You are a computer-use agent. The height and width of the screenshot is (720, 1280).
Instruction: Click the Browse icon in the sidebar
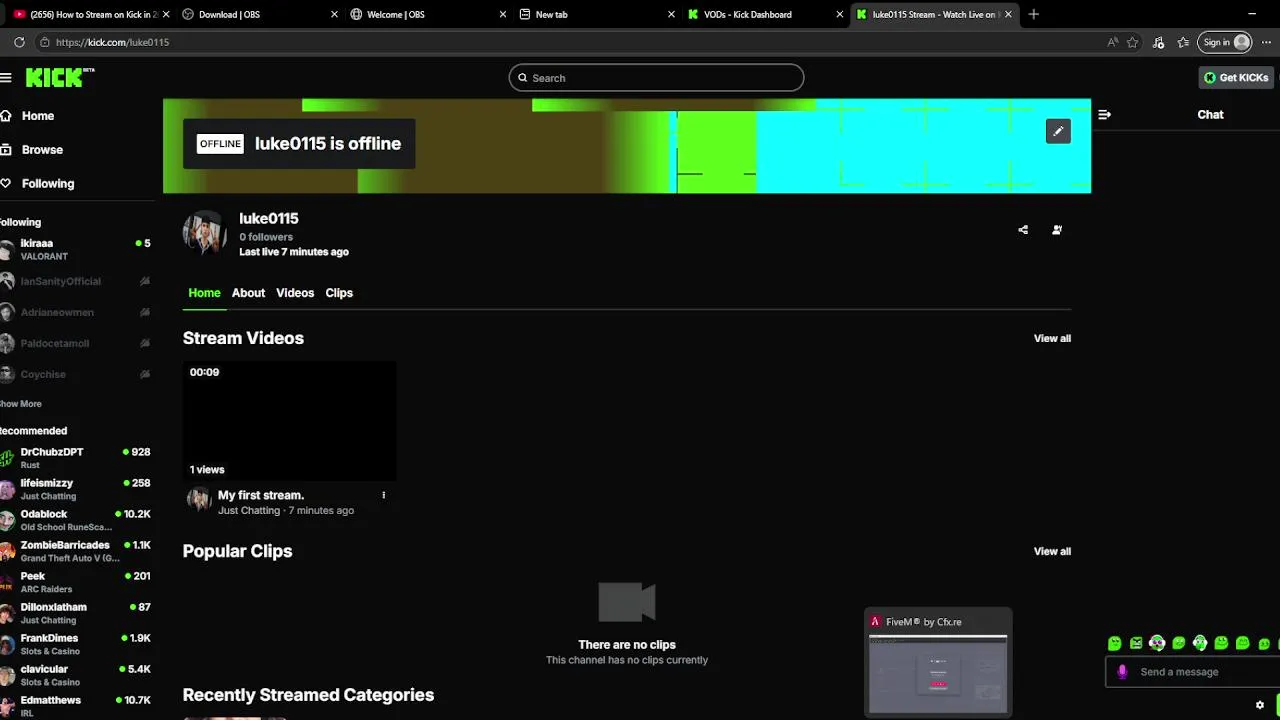click(x=6, y=150)
